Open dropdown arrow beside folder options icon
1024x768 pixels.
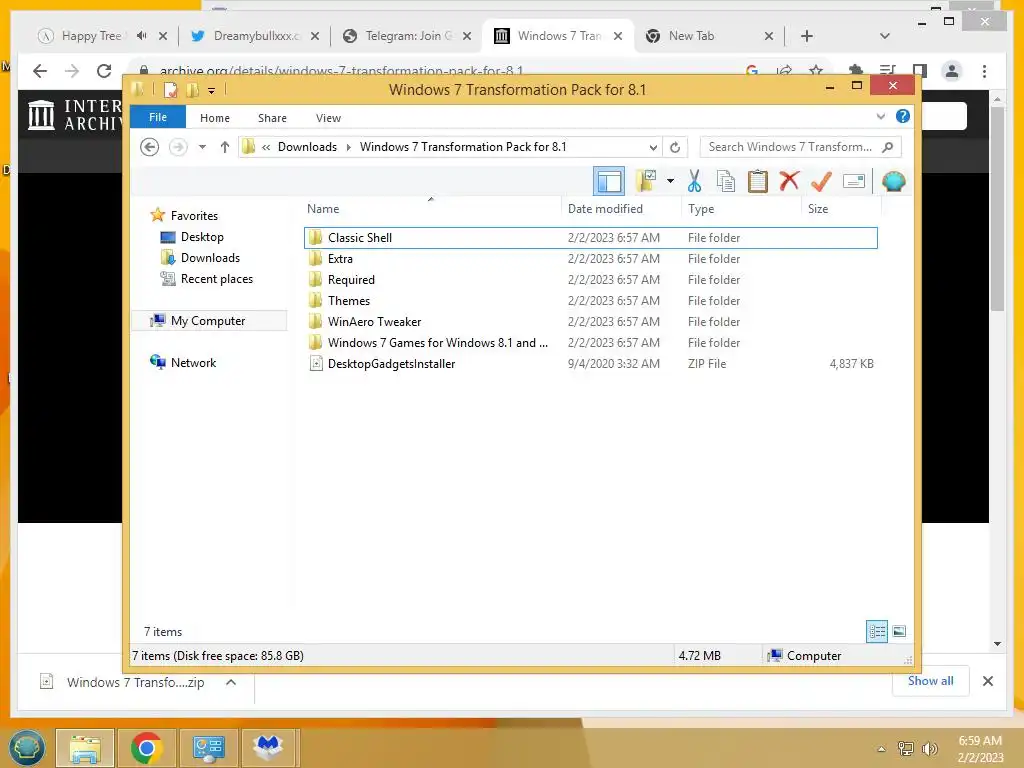670,181
